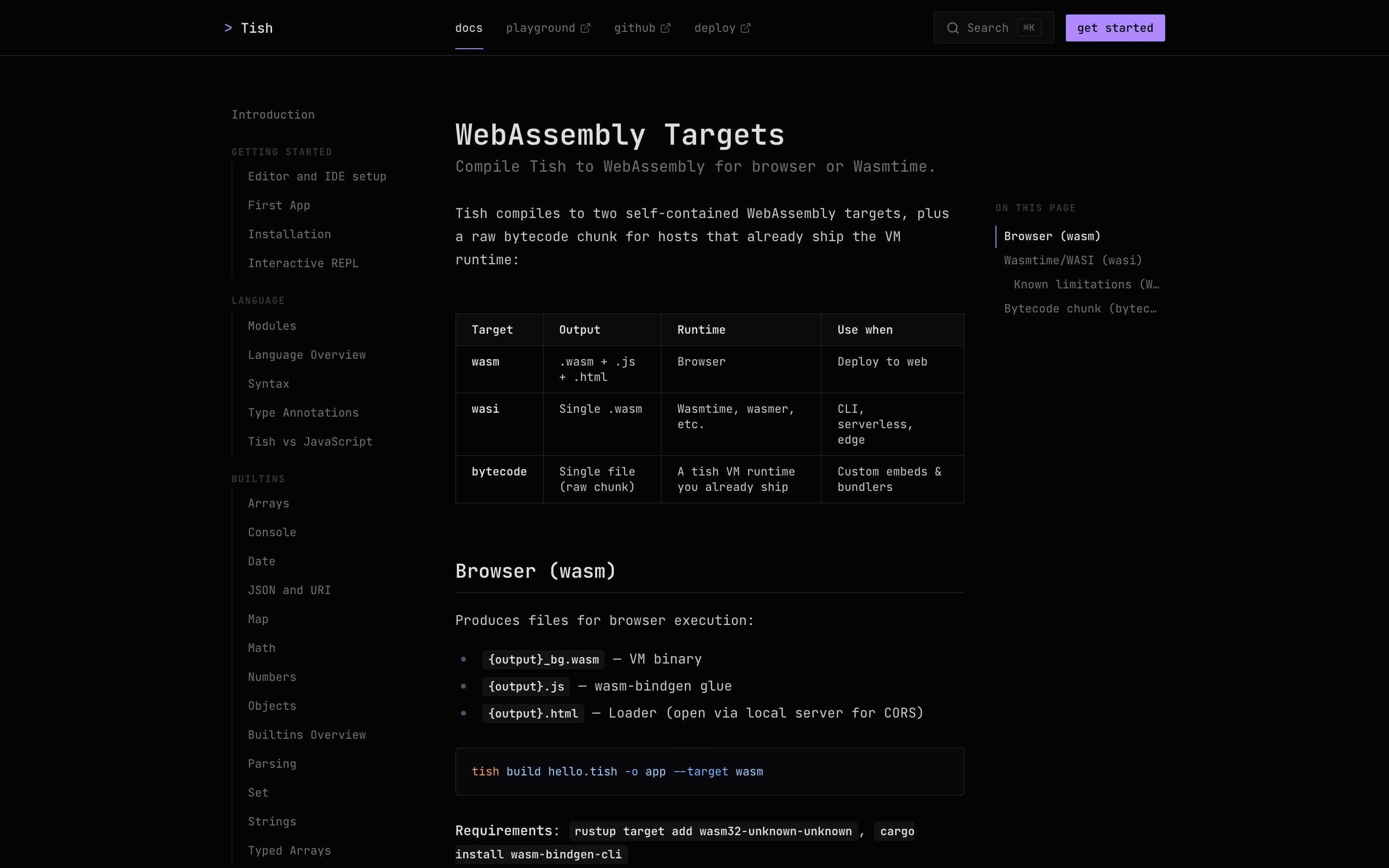Screen dimensions: 1389x868
Task: Click the Browser (wasm) section heading
Action: click(x=535, y=571)
